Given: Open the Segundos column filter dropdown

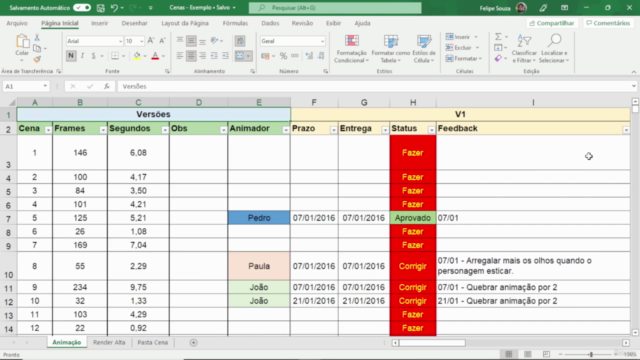Looking at the screenshot, I should (x=165, y=130).
